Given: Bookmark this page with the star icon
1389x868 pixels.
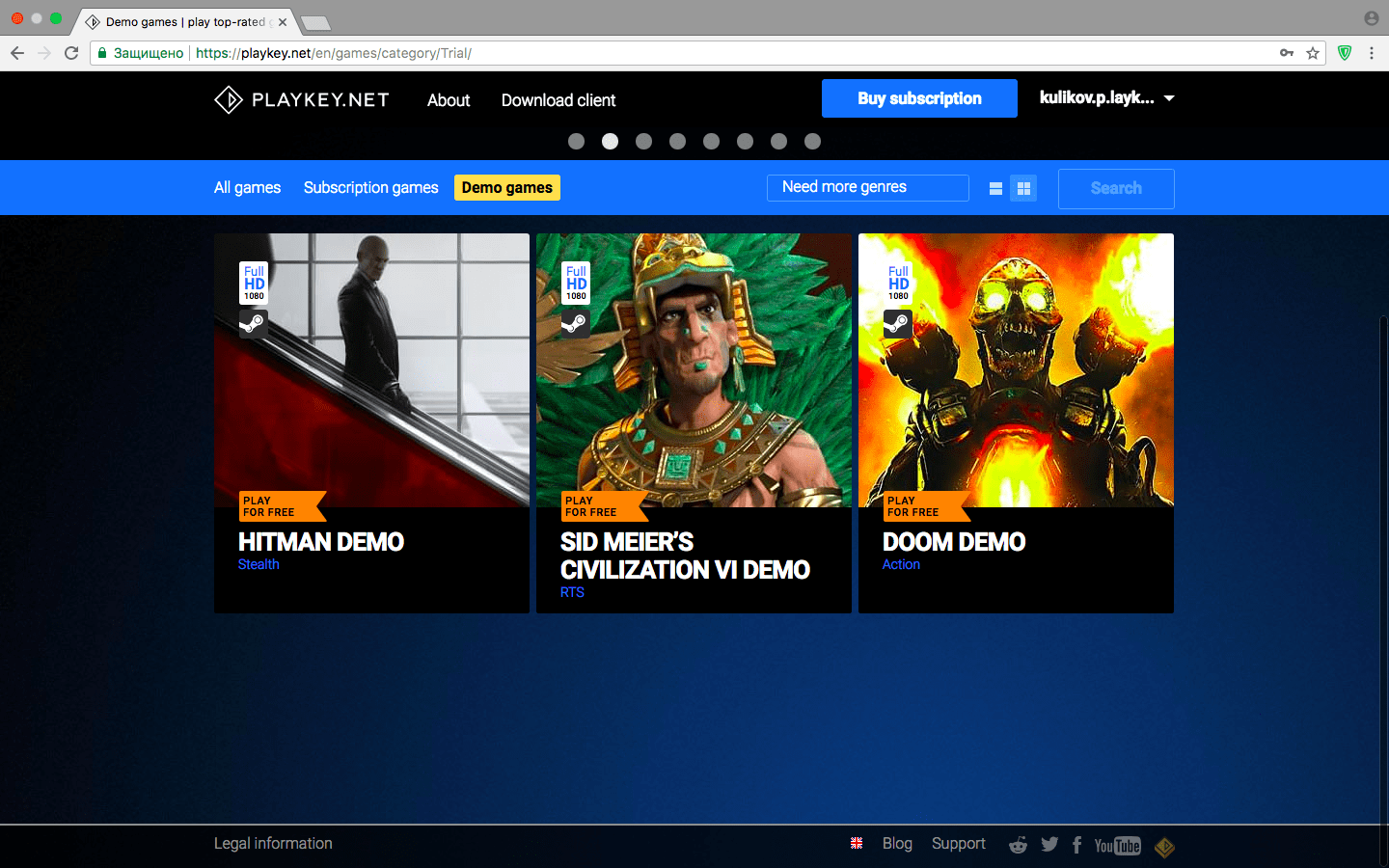Looking at the screenshot, I should (x=1313, y=53).
